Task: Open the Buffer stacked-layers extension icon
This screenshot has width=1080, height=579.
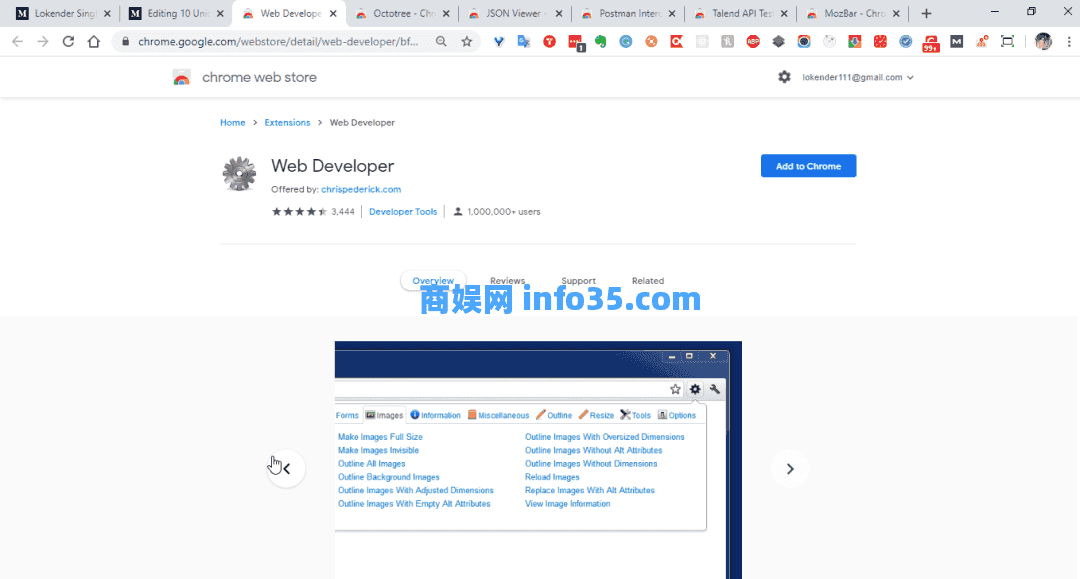Action: click(778, 42)
